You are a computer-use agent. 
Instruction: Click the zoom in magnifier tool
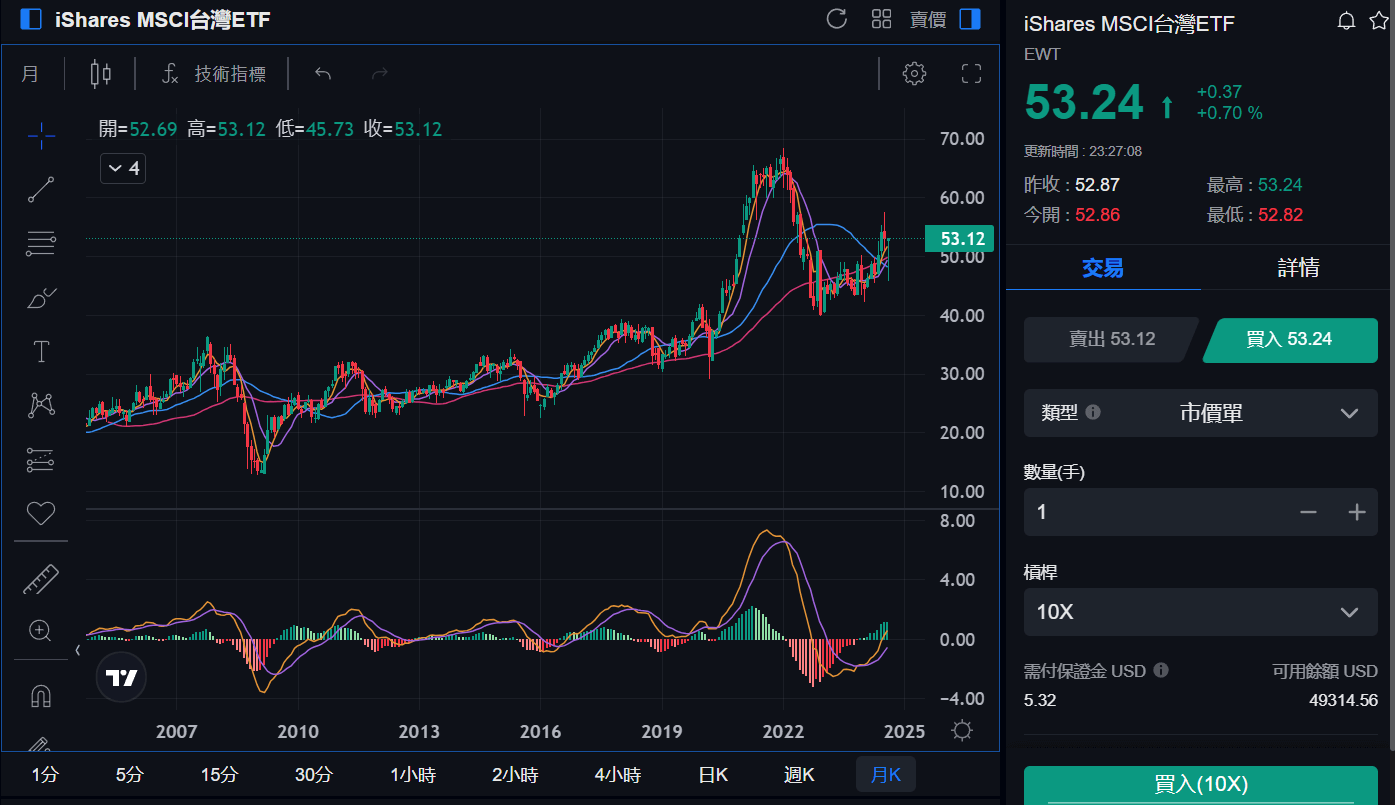coord(40,630)
